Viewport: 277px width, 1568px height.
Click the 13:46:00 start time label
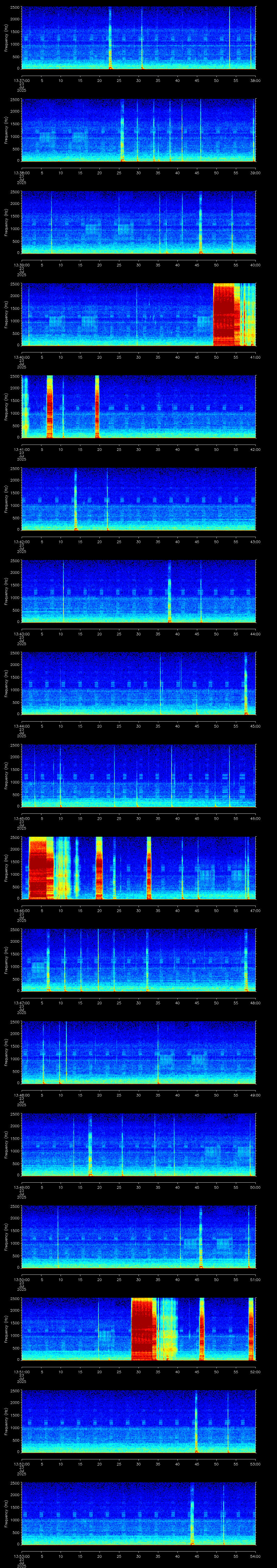click(21, 910)
